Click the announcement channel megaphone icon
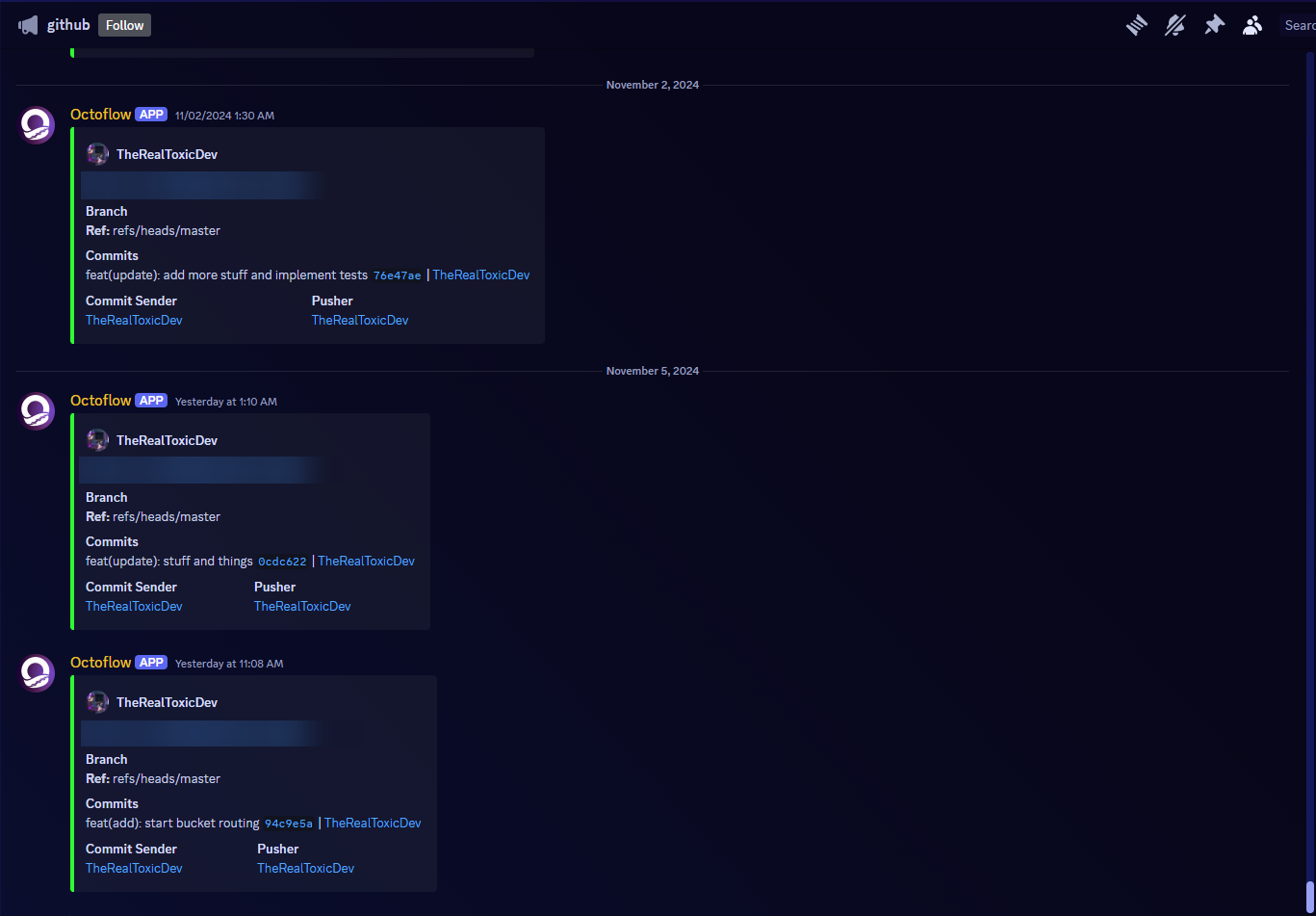This screenshot has width=1316, height=916. pos(28,26)
